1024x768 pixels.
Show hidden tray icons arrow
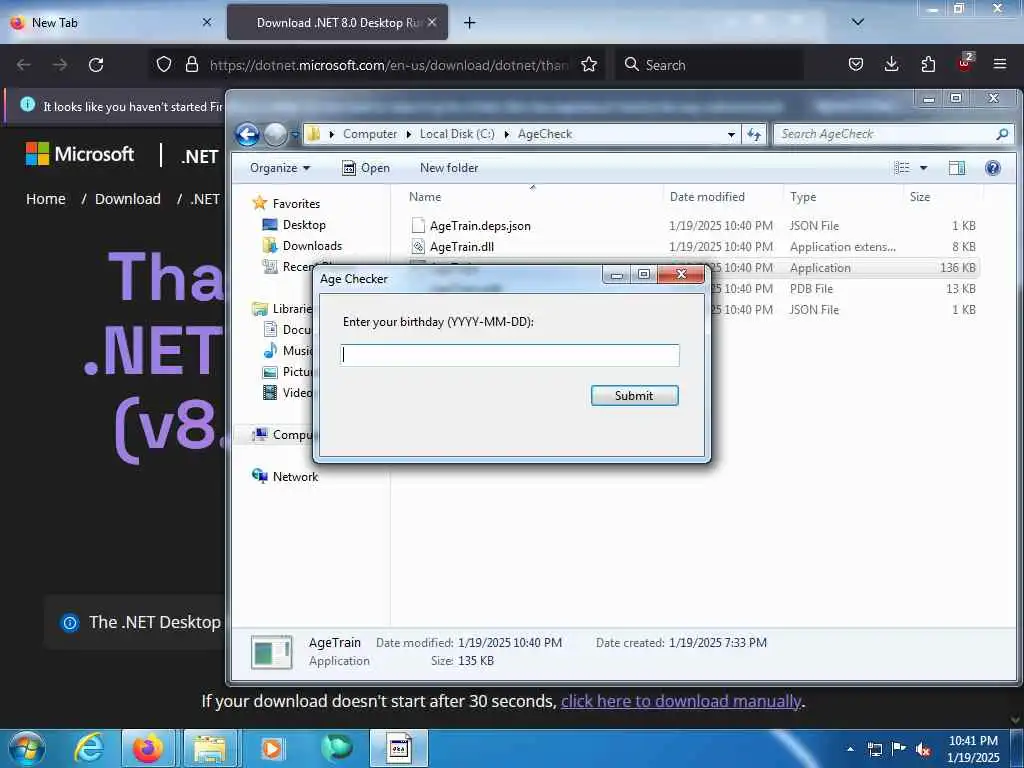(850, 749)
